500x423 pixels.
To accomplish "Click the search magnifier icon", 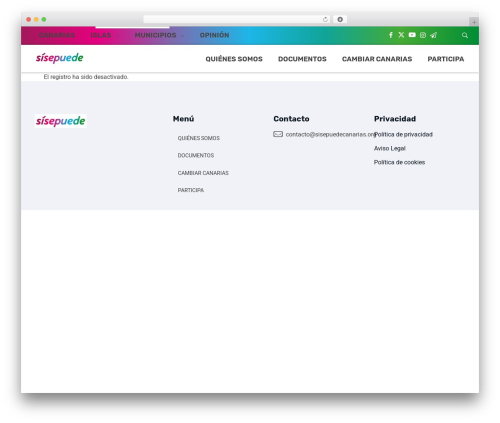I will tap(465, 35).
